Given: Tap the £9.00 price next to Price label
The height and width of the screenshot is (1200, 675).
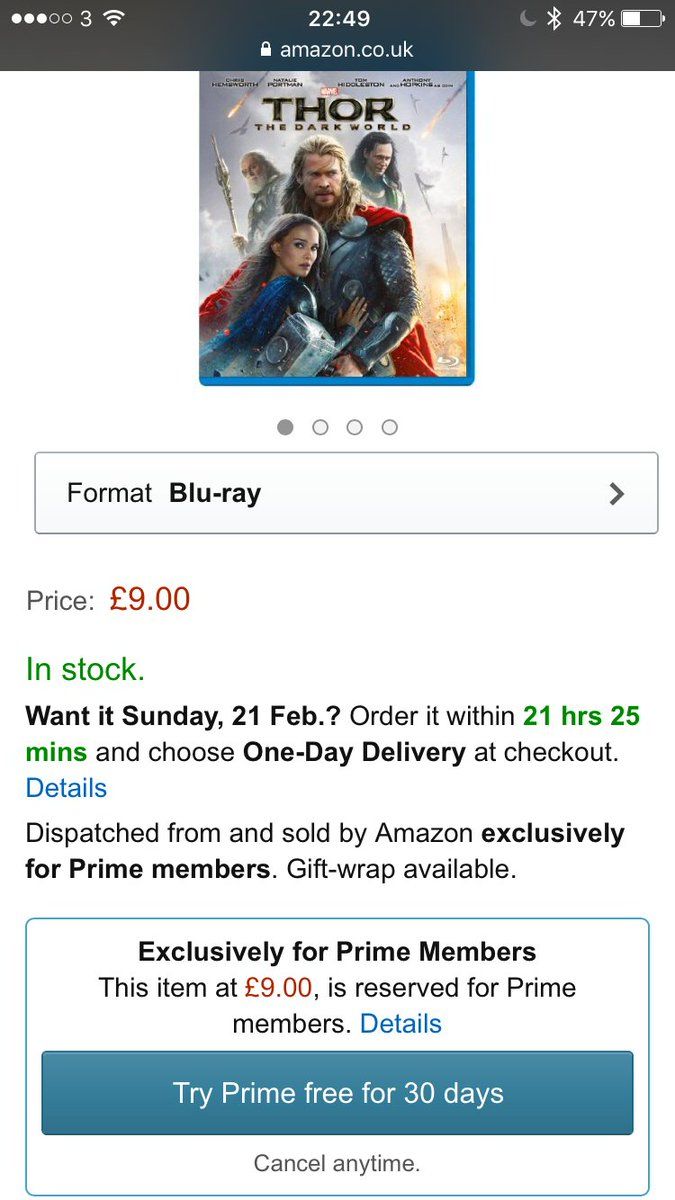Looking at the screenshot, I should coord(149,600).
